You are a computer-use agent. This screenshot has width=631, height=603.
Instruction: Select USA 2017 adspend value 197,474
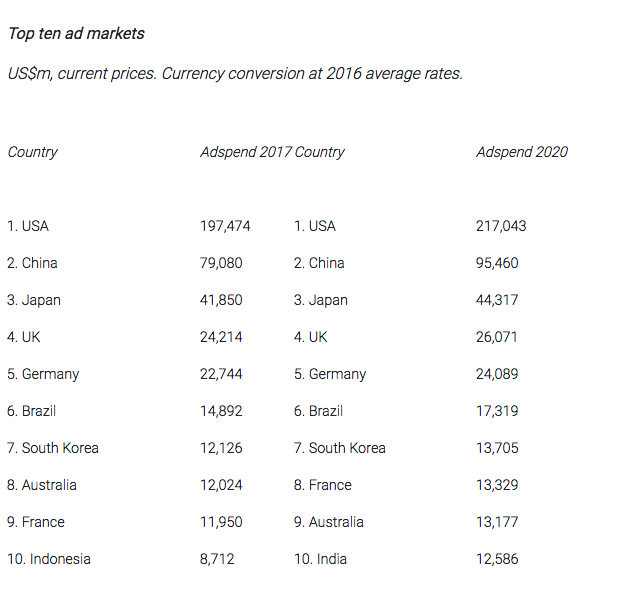(225, 226)
